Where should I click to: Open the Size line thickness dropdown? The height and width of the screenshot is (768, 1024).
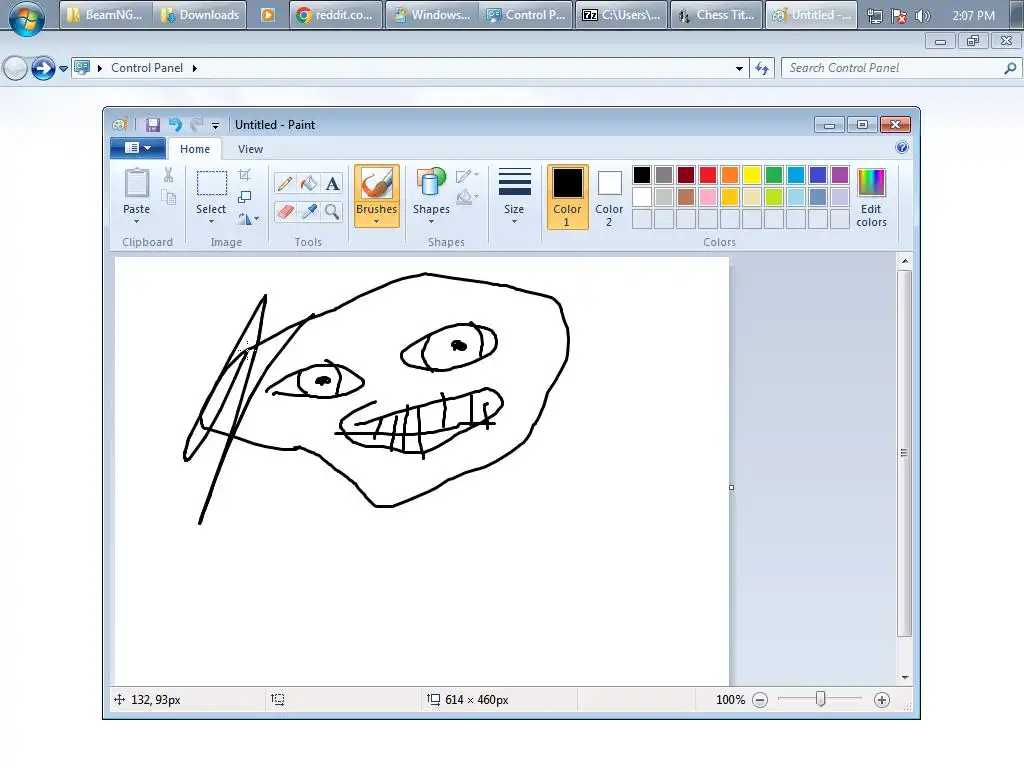pyautogui.click(x=514, y=196)
